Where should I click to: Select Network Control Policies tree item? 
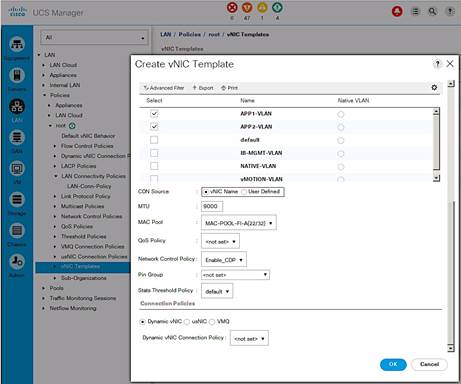[91, 216]
